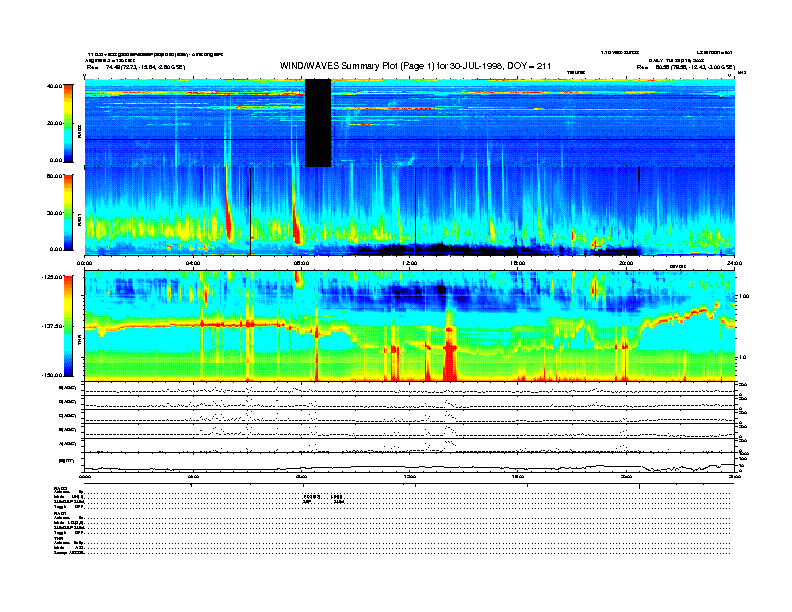Screen dimensions: 792x612
Task: Click the RAD1 panel color scale bar
Action: click(x=68, y=212)
